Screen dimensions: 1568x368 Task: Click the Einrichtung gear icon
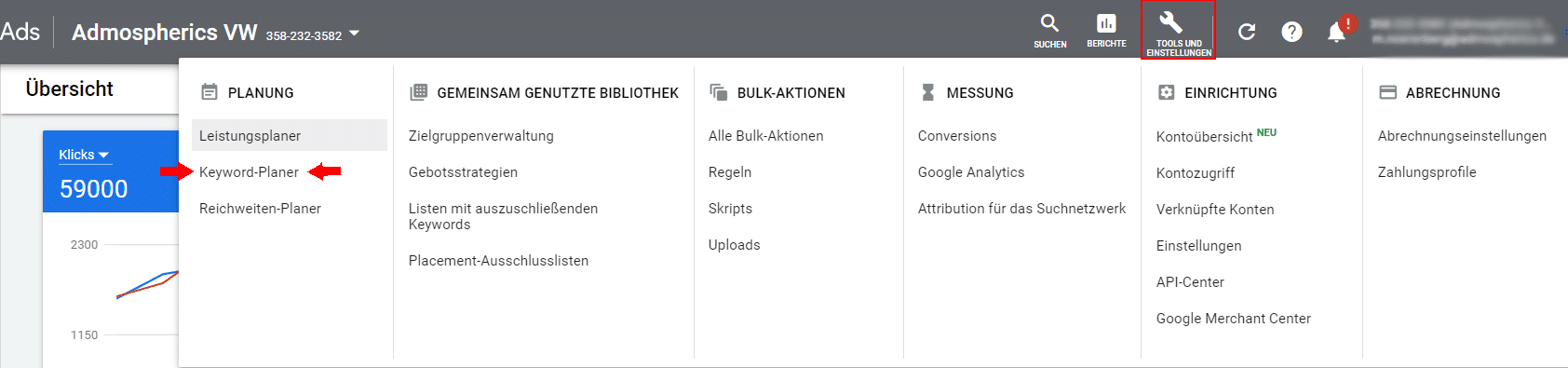tap(1166, 92)
